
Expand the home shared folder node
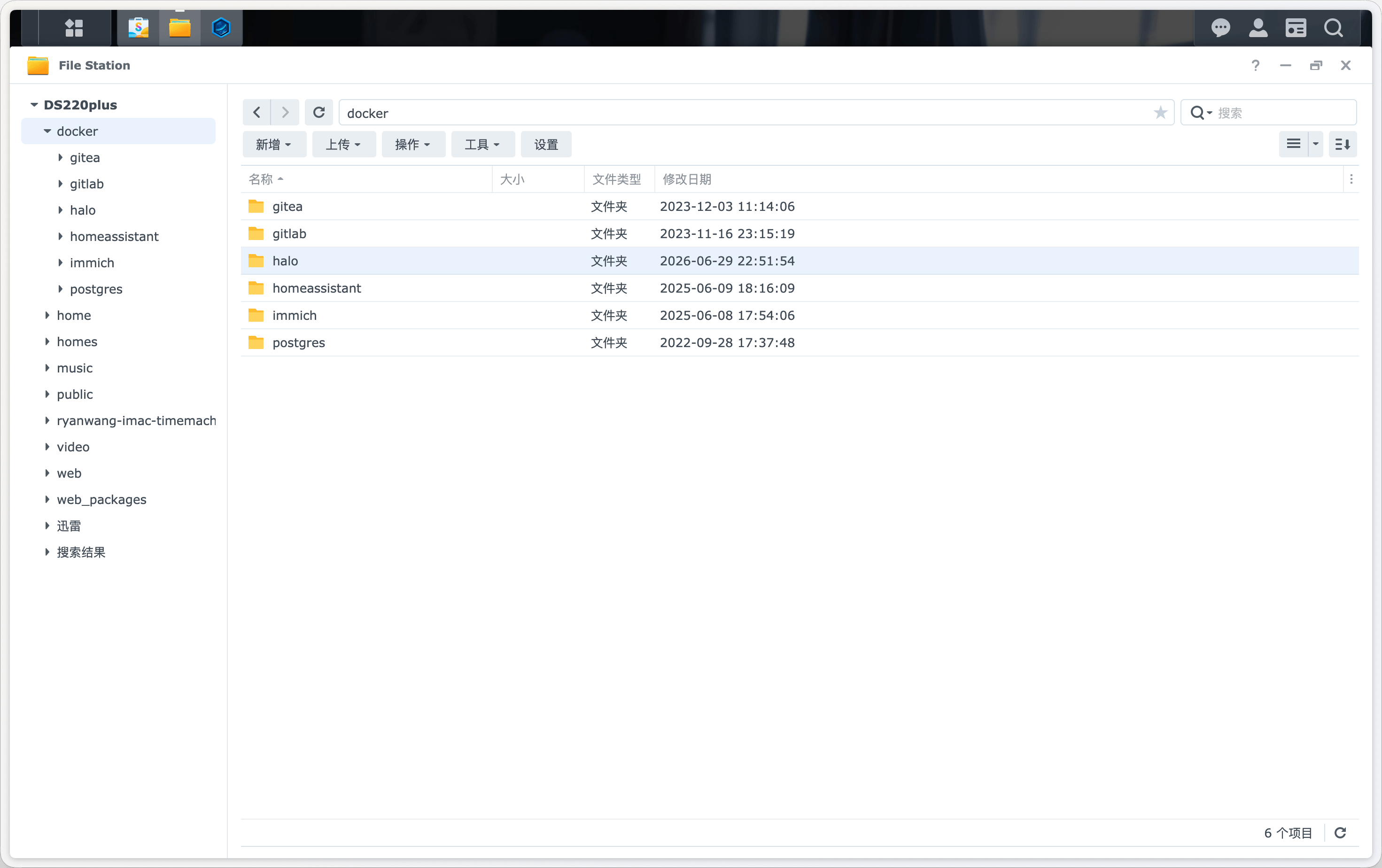tap(47, 316)
